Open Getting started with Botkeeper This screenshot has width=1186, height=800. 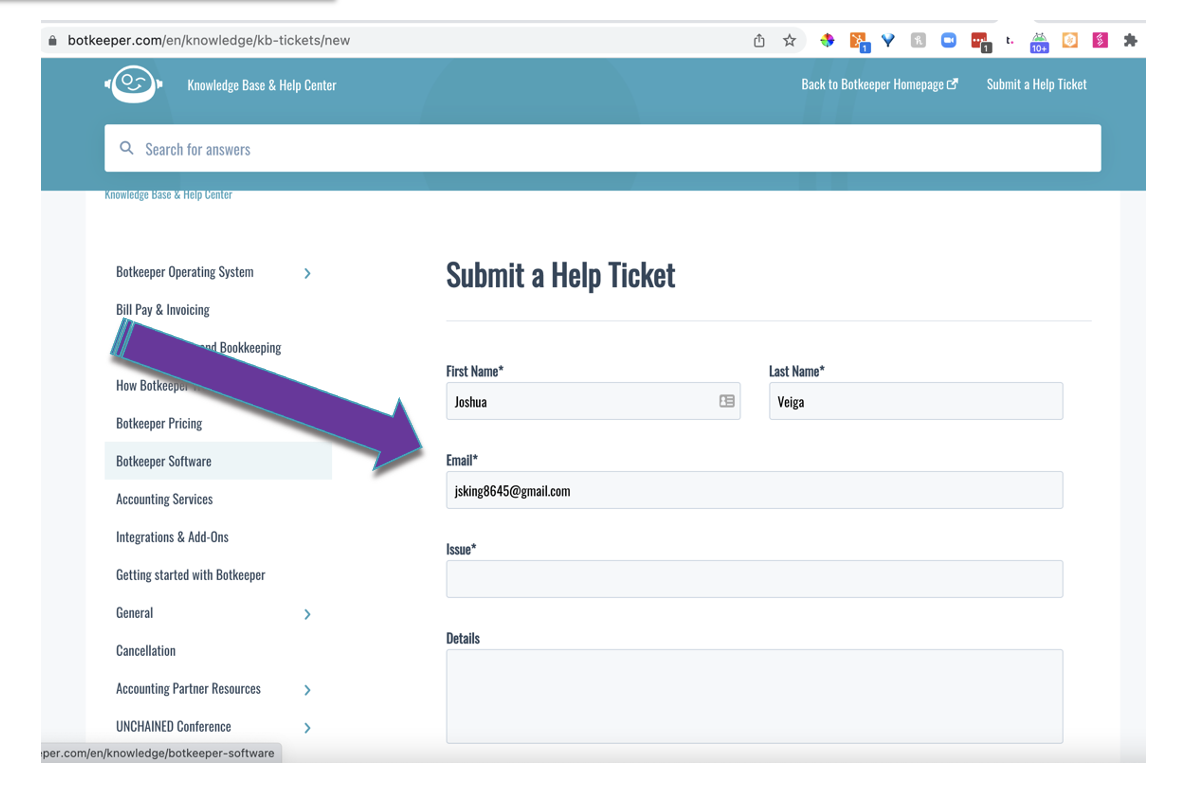191,575
